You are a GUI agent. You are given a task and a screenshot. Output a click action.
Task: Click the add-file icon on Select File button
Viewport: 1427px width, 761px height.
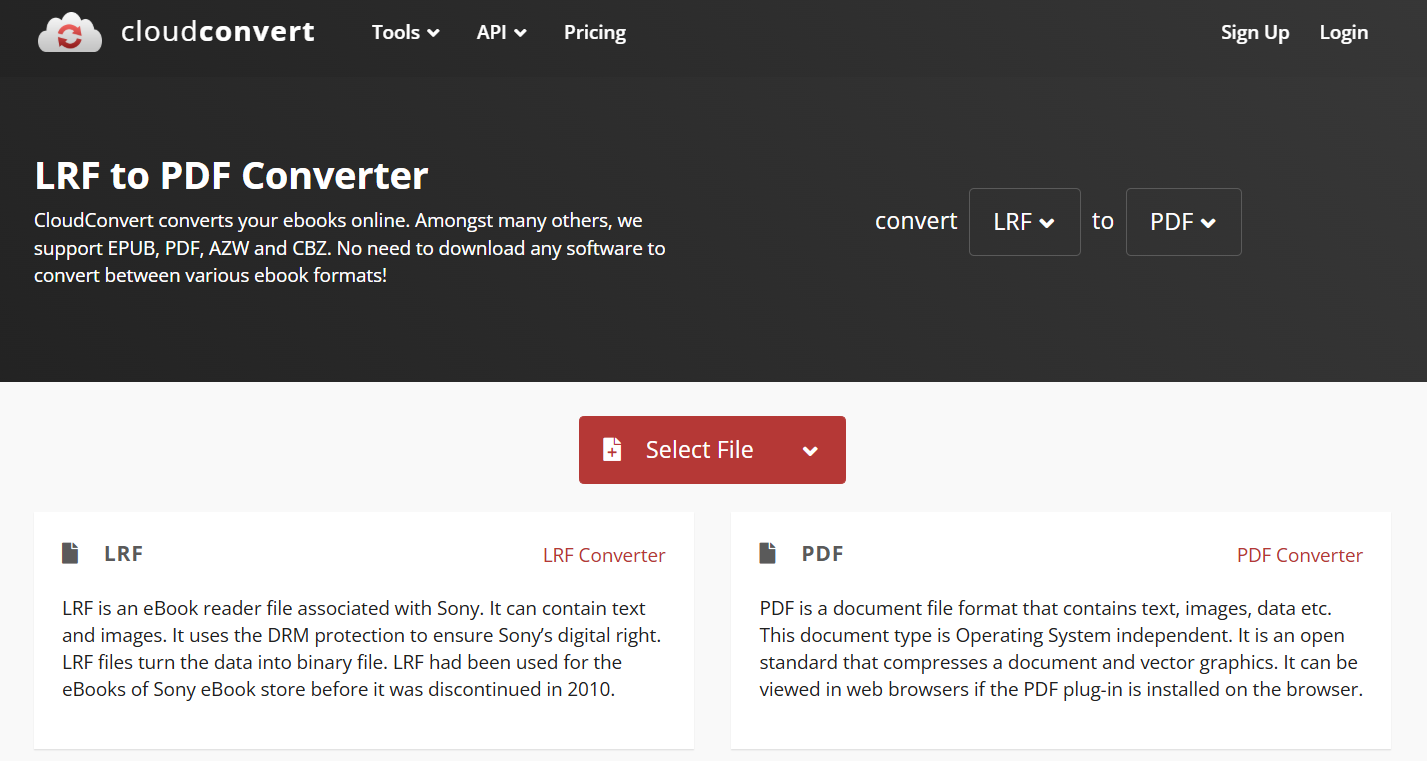tap(610, 449)
